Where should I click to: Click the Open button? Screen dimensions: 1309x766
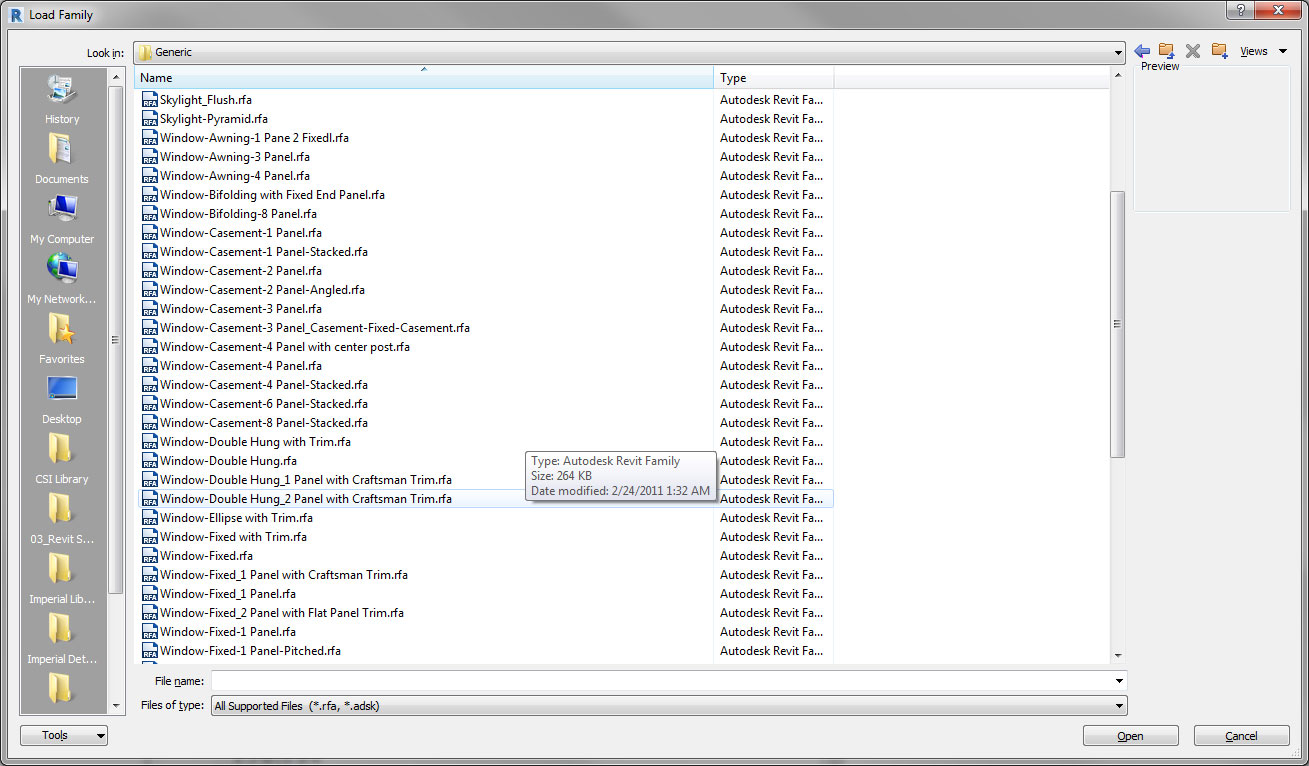click(1130, 736)
